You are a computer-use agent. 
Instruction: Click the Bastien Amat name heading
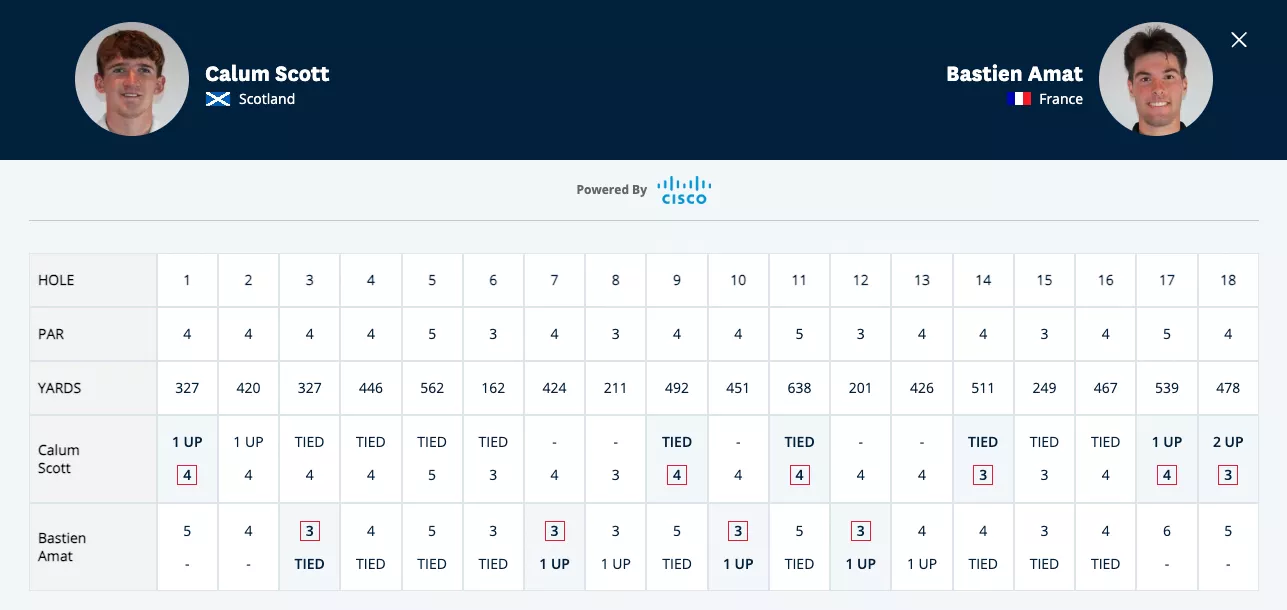pos(1014,73)
